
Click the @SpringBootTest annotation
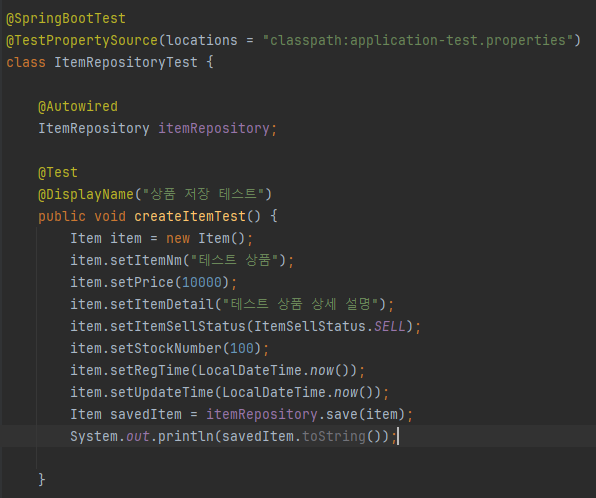tap(66, 19)
